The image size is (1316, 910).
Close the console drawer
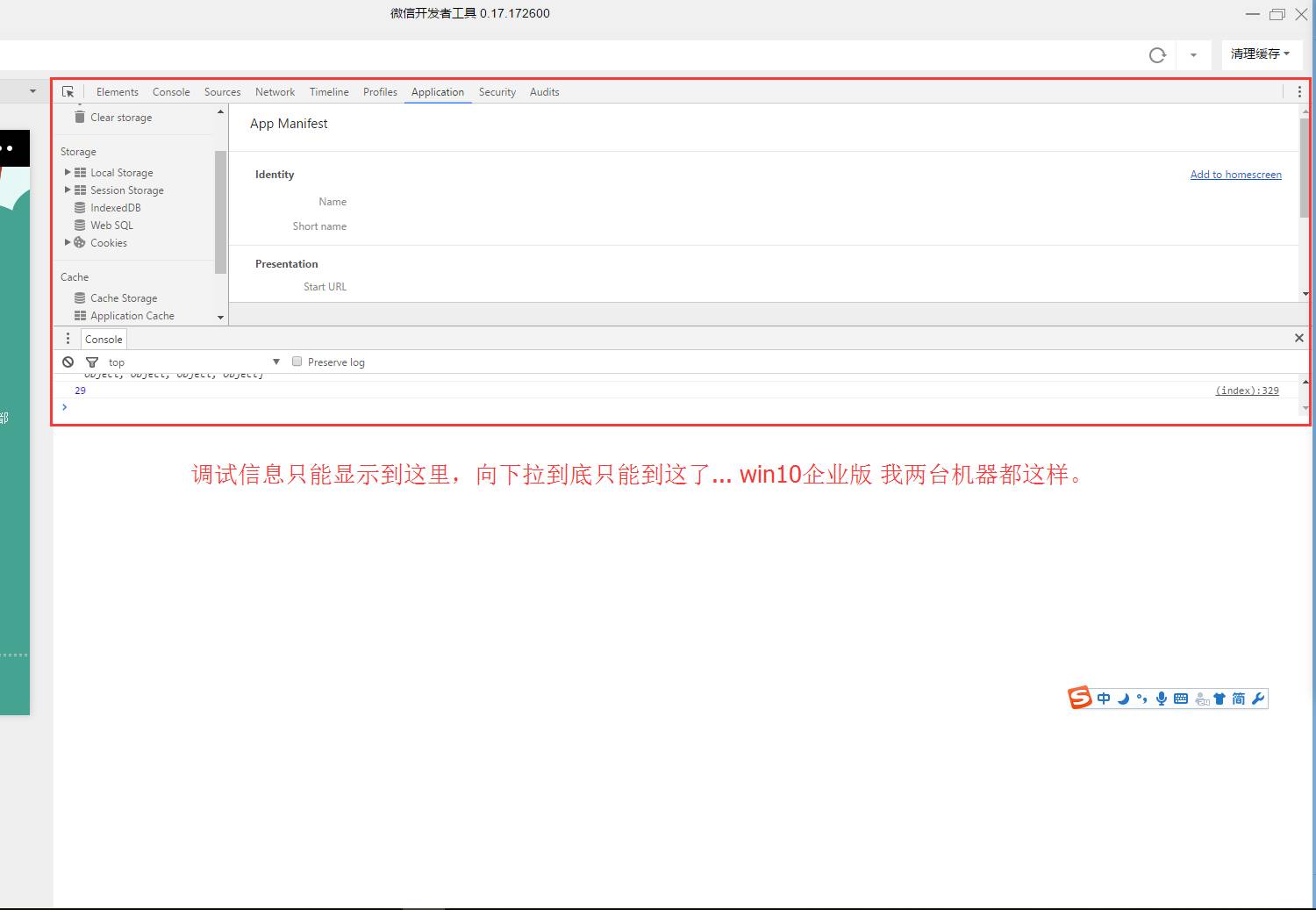tap(1299, 338)
